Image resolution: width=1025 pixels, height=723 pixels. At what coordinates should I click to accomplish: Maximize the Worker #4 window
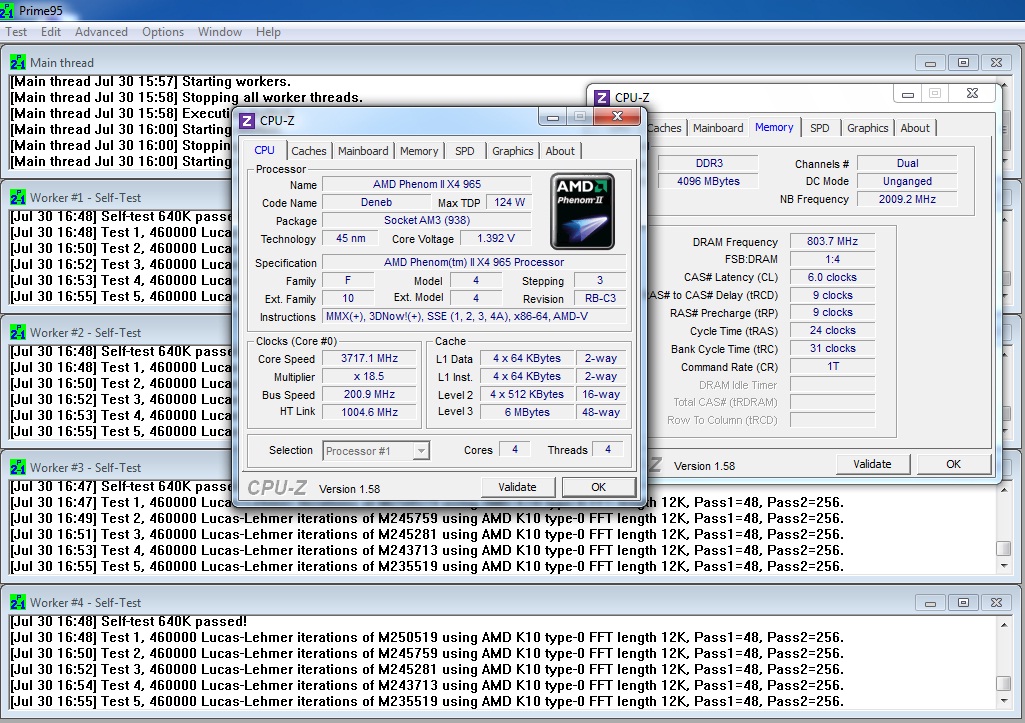pyautogui.click(x=963, y=603)
